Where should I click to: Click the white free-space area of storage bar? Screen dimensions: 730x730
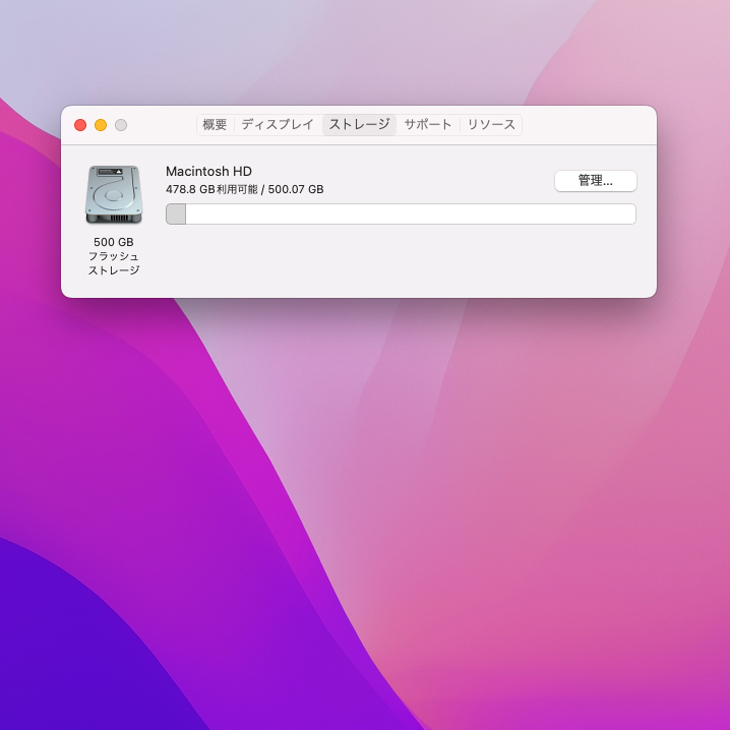(410, 214)
